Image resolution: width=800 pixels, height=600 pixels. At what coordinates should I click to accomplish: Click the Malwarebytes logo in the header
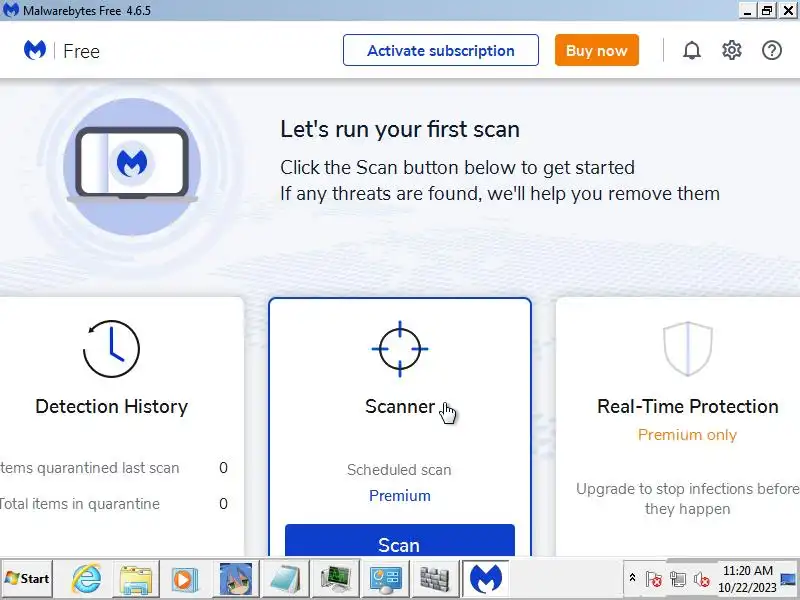point(35,50)
